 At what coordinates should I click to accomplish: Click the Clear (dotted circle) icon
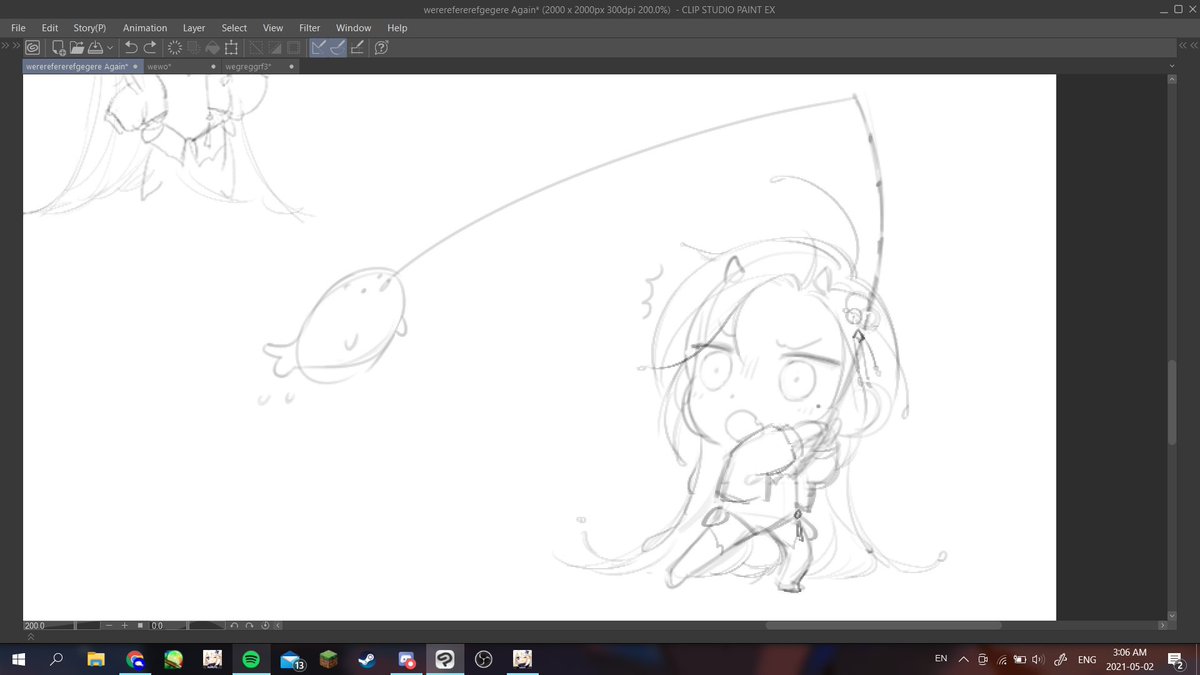(x=175, y=47)
